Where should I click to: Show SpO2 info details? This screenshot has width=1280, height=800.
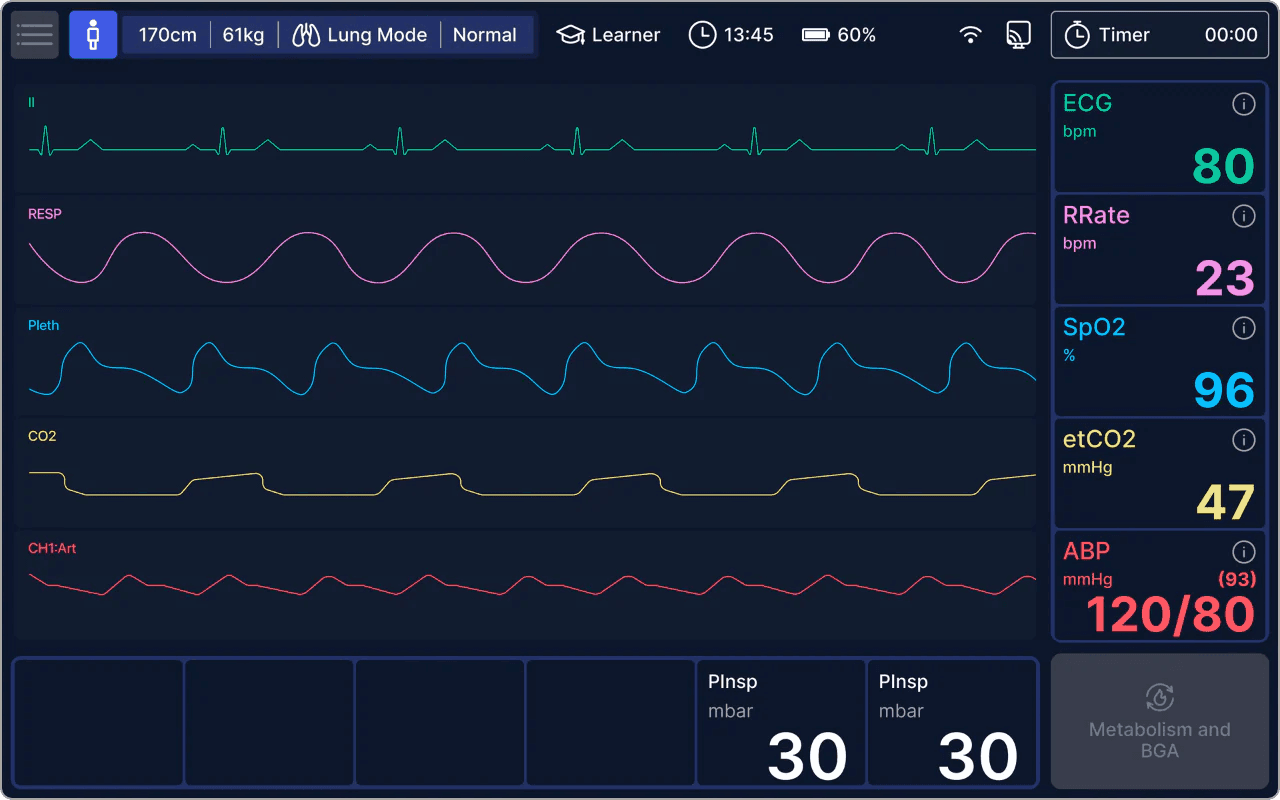click(x=1243, y=328)
